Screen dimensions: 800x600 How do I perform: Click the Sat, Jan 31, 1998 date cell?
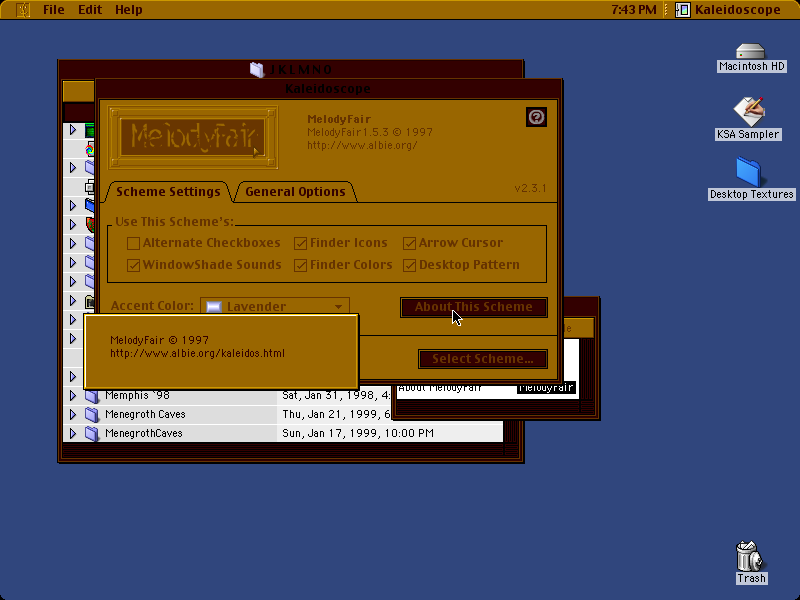(x=336, y=395)
